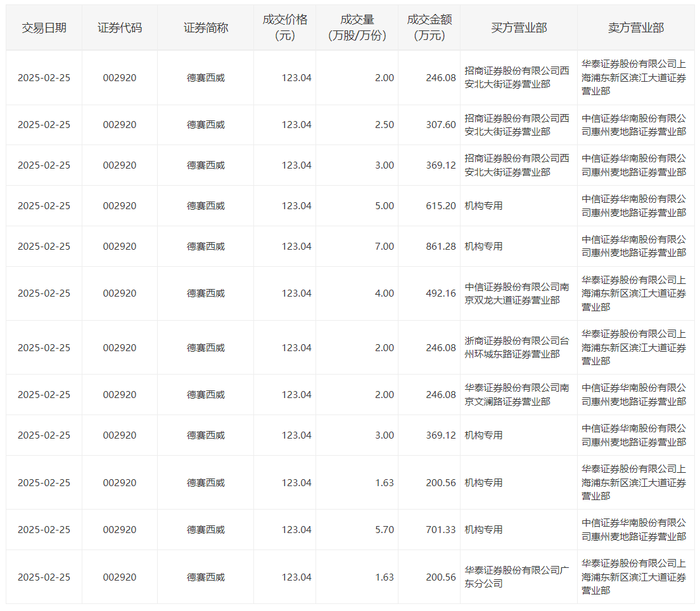Click 机构专用 in the 615.20 row
This screenshot has width=700, height=611.
[483, 206]
